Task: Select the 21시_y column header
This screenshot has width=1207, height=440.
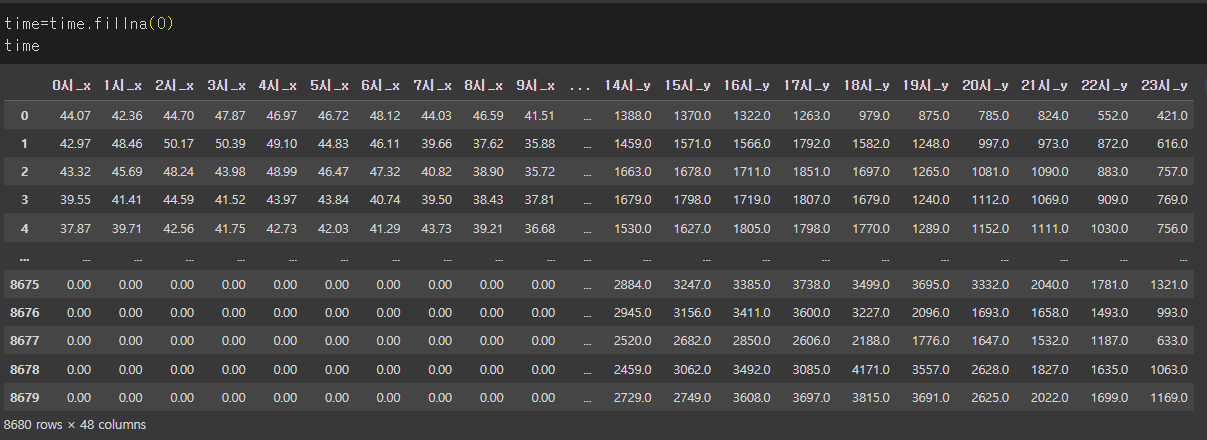Action: click(x=1045, y=86)
